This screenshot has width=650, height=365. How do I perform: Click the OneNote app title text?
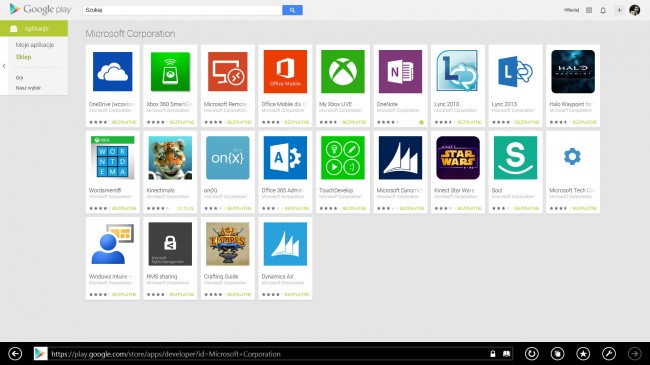pos(387,104)
